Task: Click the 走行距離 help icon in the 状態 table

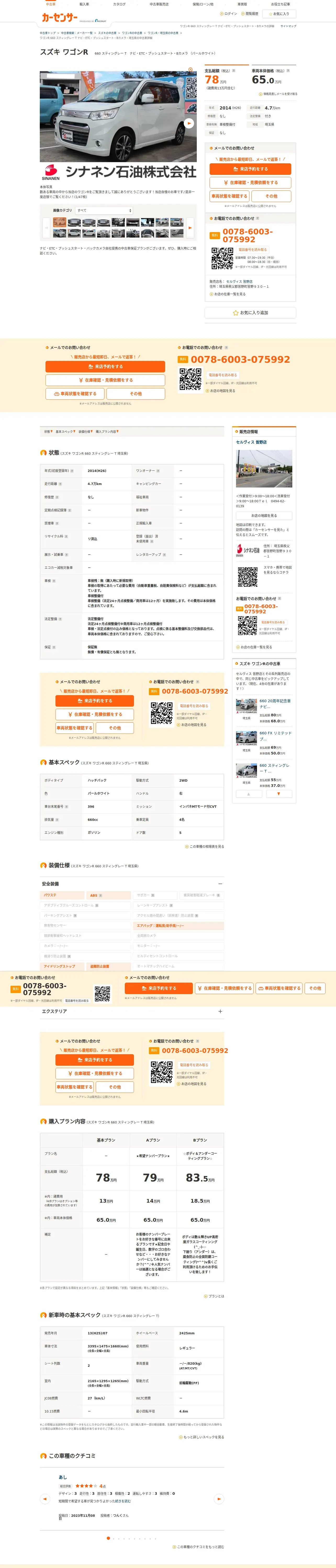Action: click(x=60, y=484)
